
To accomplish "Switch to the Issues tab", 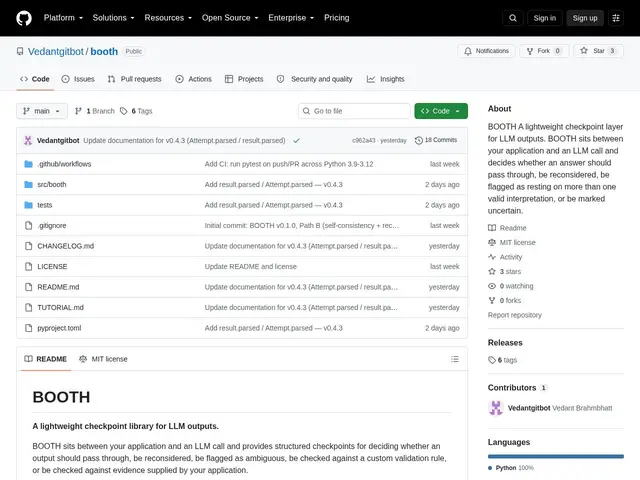I will 78,79.
